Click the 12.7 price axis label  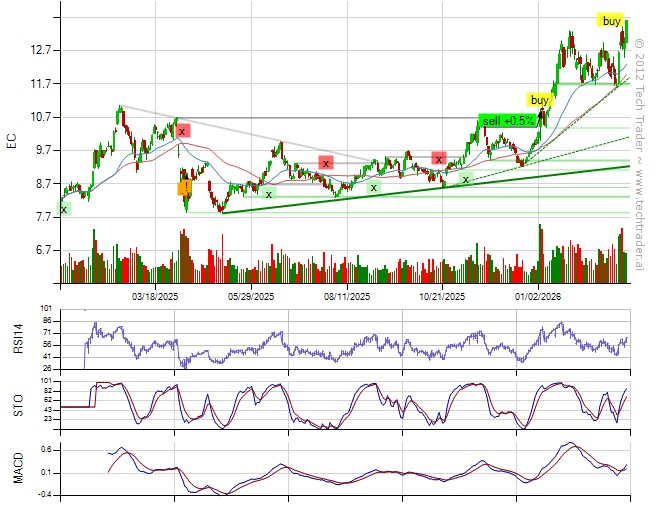click(40, 50)
